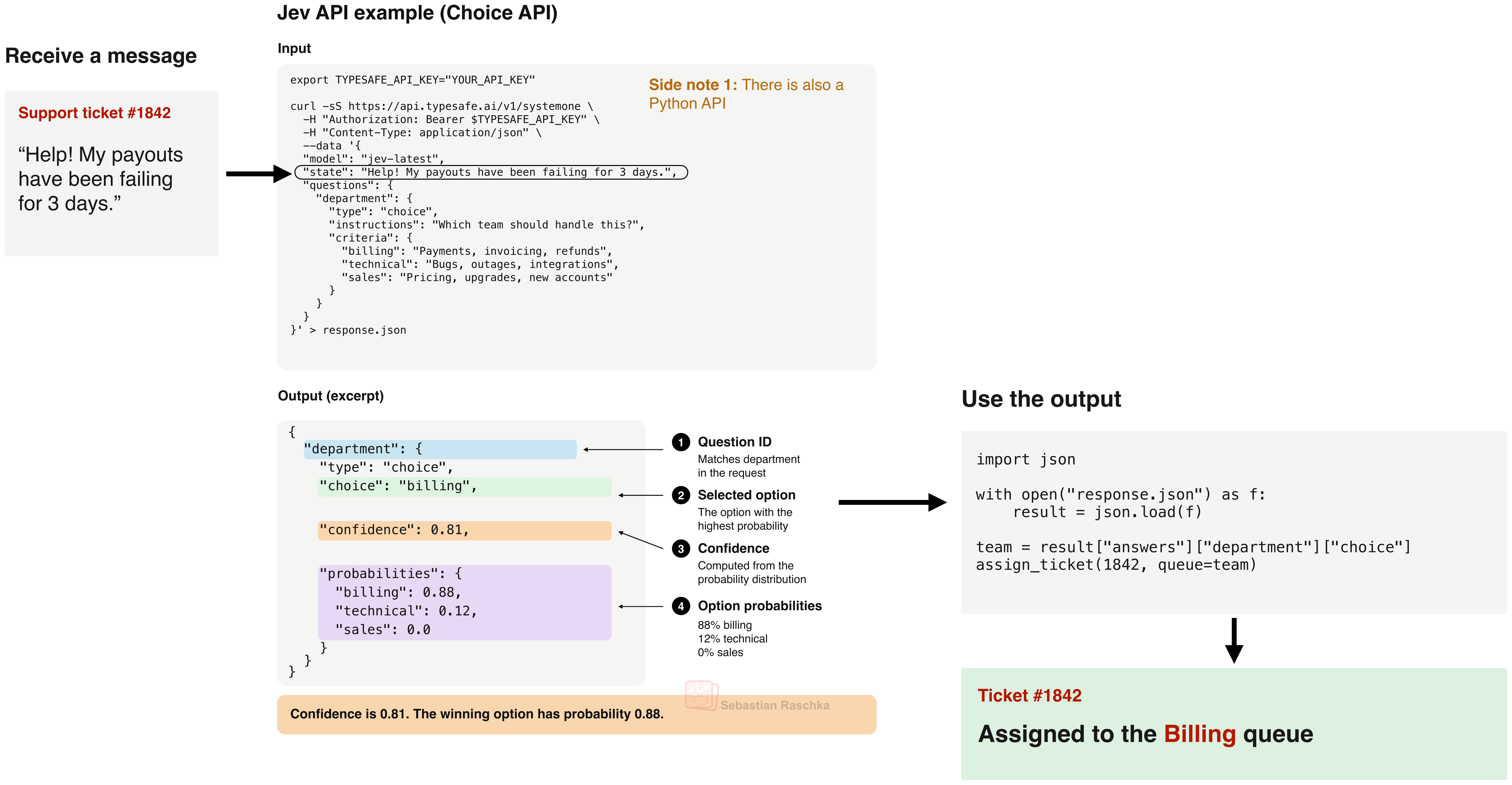Click the circled "state" line in curl input
This screenshot has height=785, width=1512.
point(491,172)
